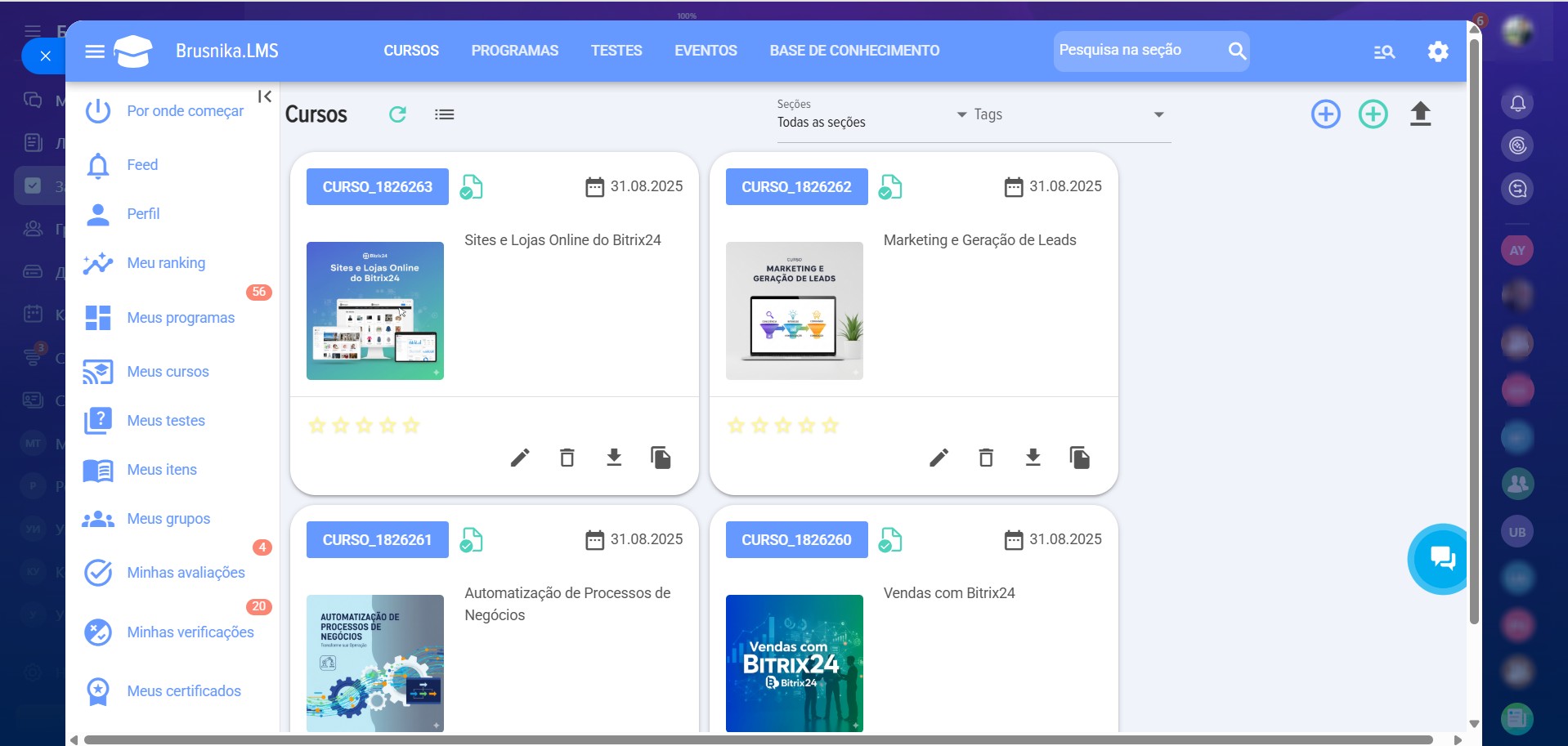Image resolution: width=1568 pixels, height=746 pixels.
Task: Click the upload arrow icon in Cursos toolbar
Action: [x=1420, y=114]
